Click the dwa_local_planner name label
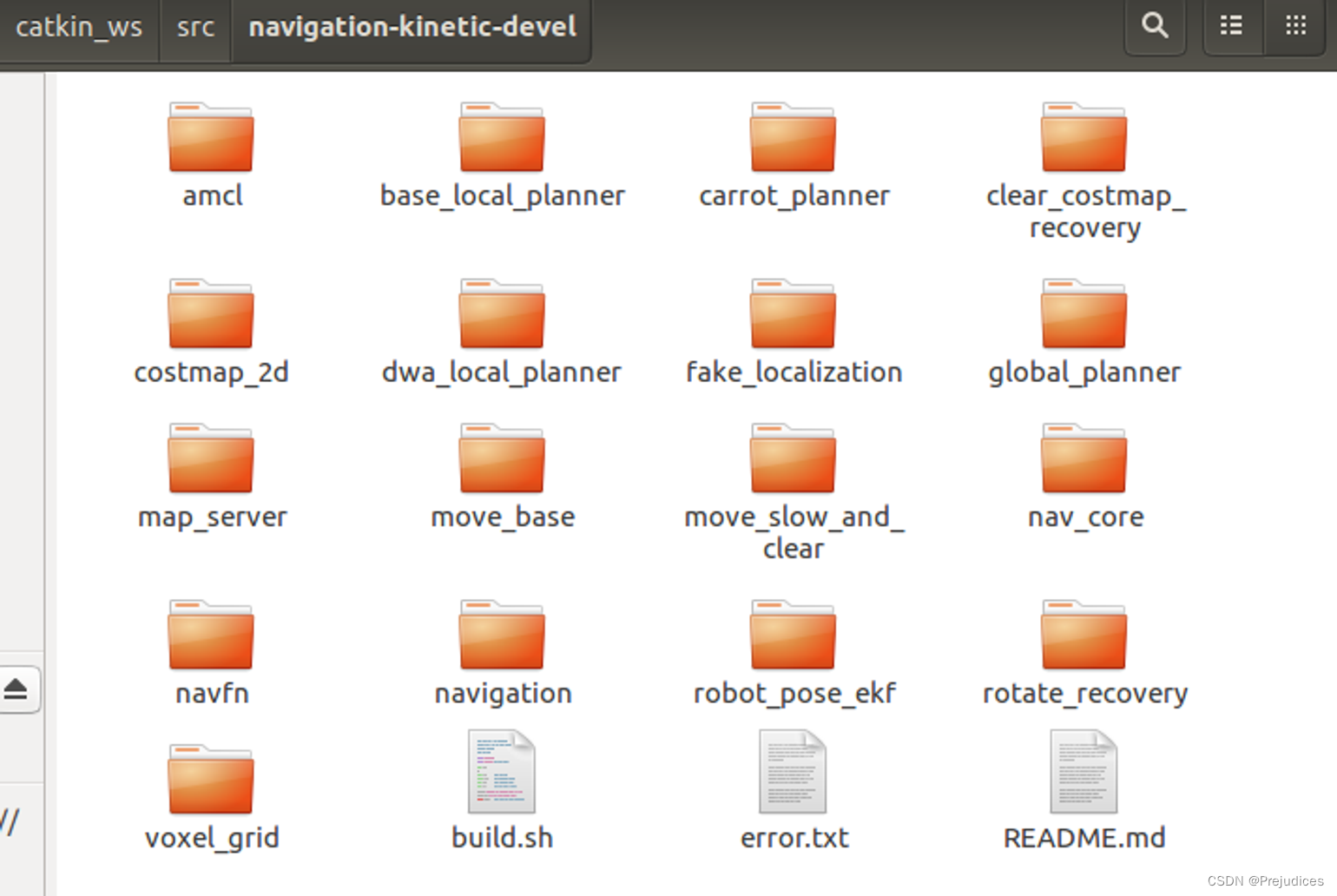Viewport: 1337px width, 896px height. (x=502, y=372)
